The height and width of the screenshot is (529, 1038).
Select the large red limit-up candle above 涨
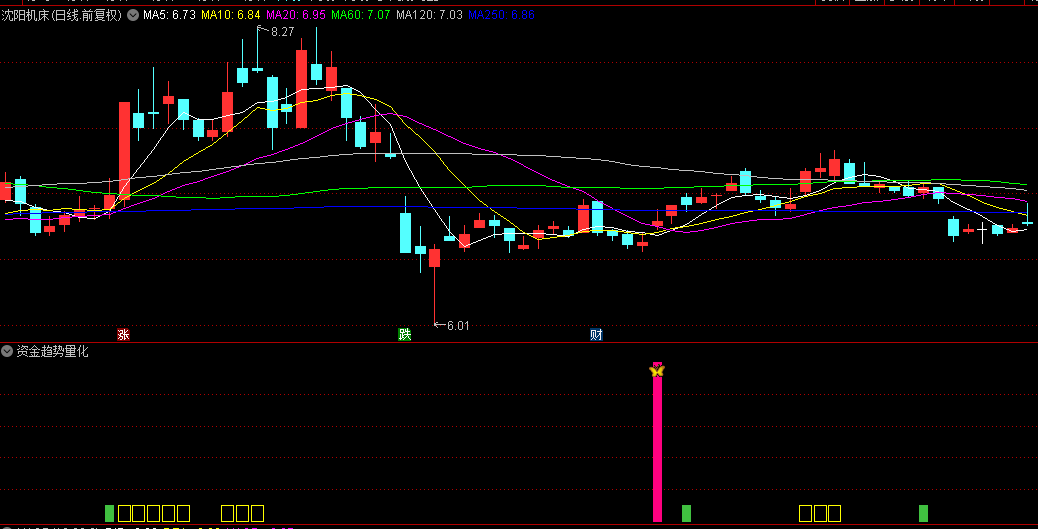pos(124,149)
